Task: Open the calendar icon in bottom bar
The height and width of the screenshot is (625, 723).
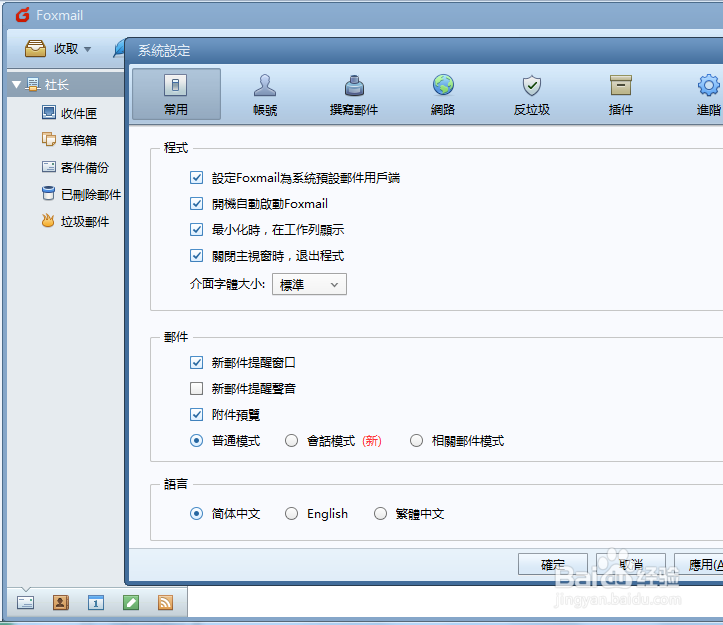Action: pos(96,602)
